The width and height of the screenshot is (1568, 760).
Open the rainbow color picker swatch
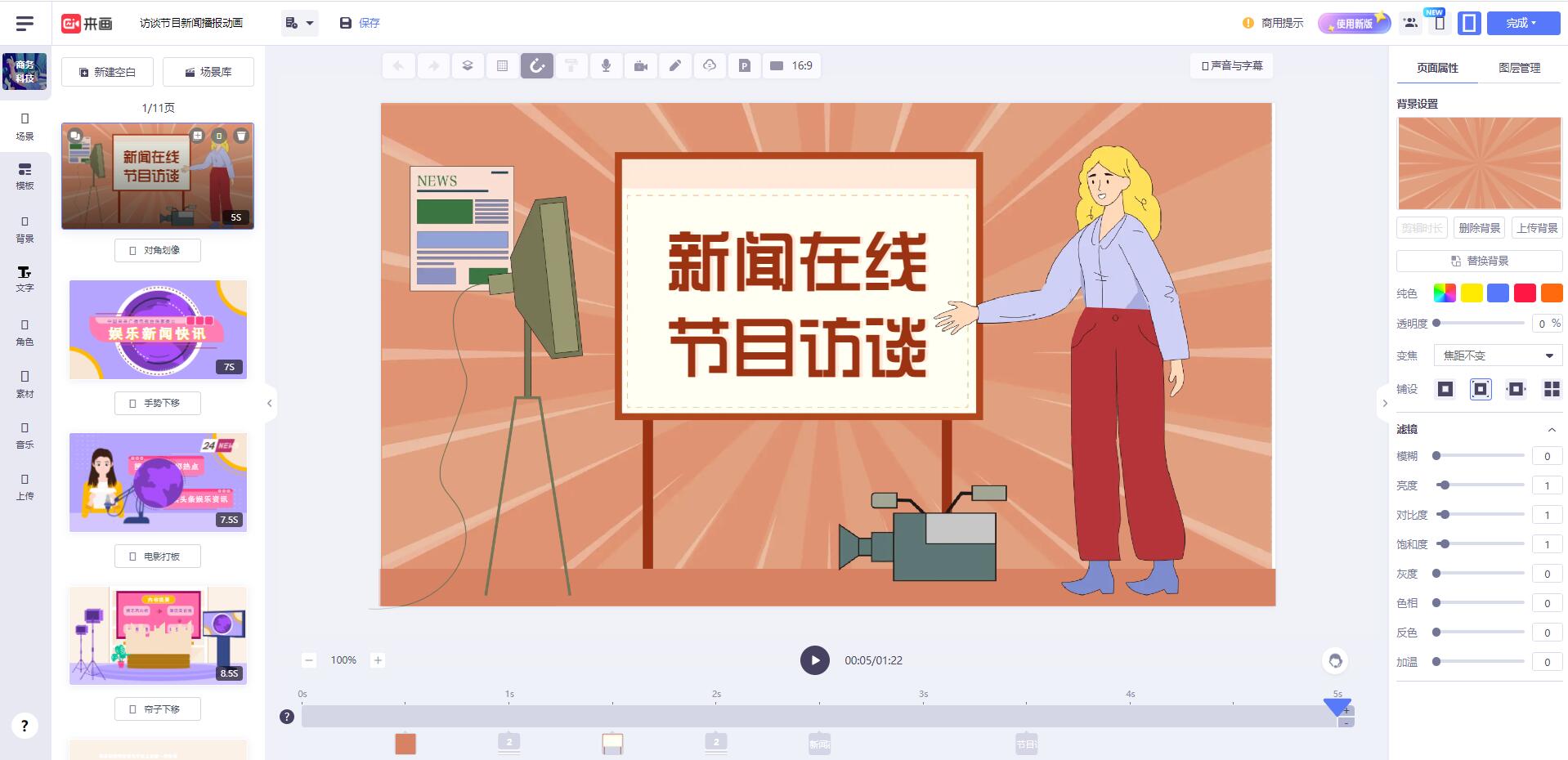1445,293
